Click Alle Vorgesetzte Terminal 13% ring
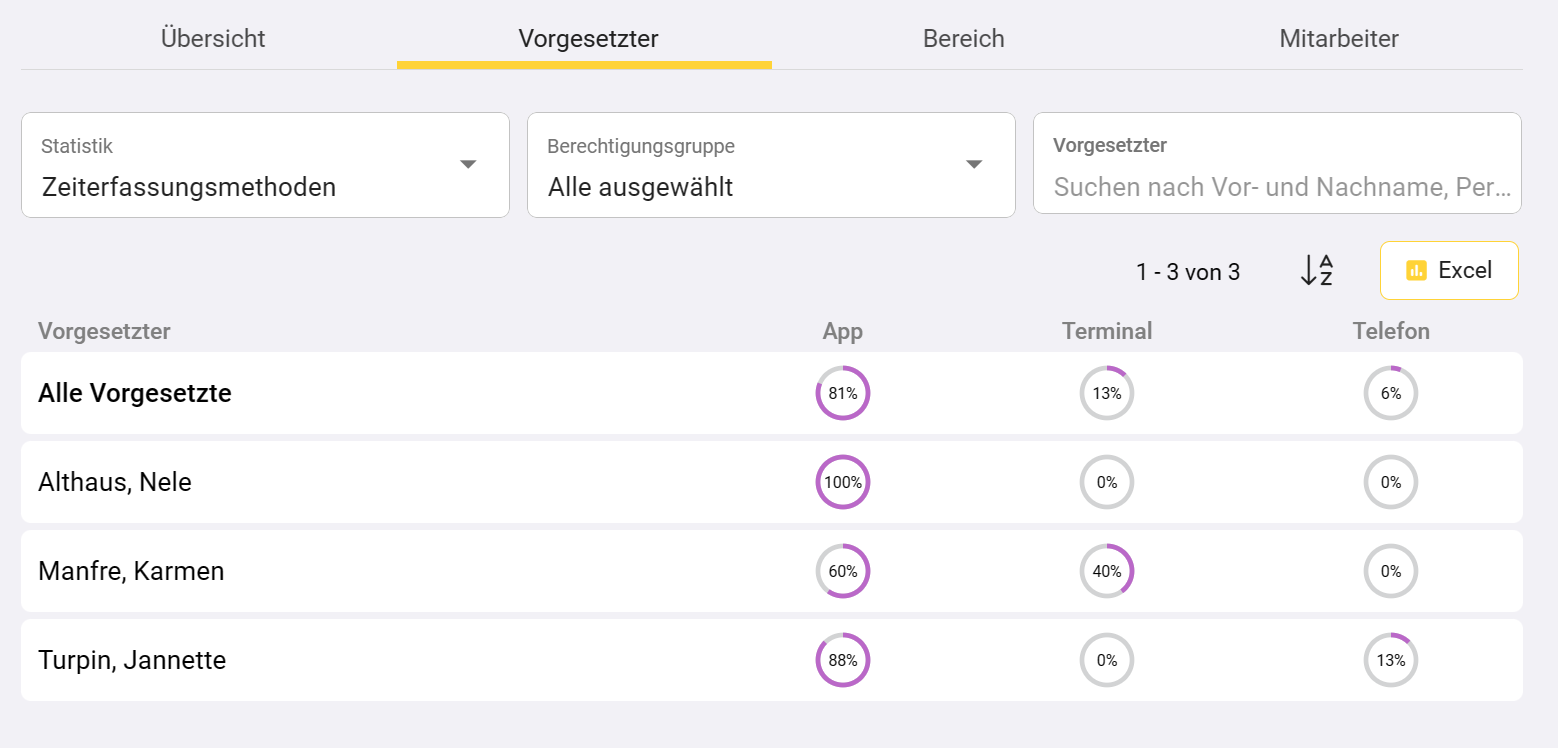 (x=1107, y=393)
